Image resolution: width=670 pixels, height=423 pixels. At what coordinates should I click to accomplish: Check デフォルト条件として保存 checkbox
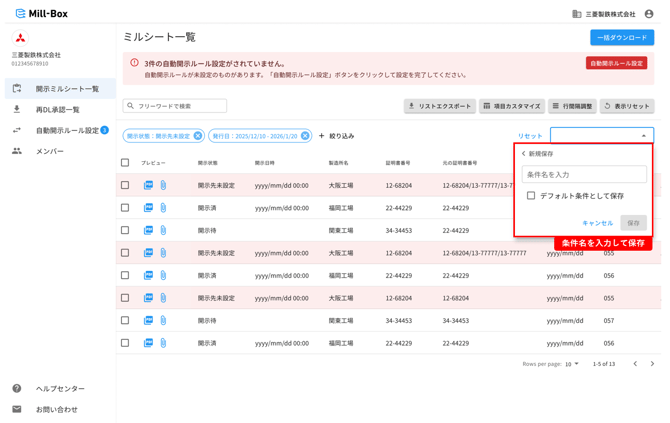531,195
